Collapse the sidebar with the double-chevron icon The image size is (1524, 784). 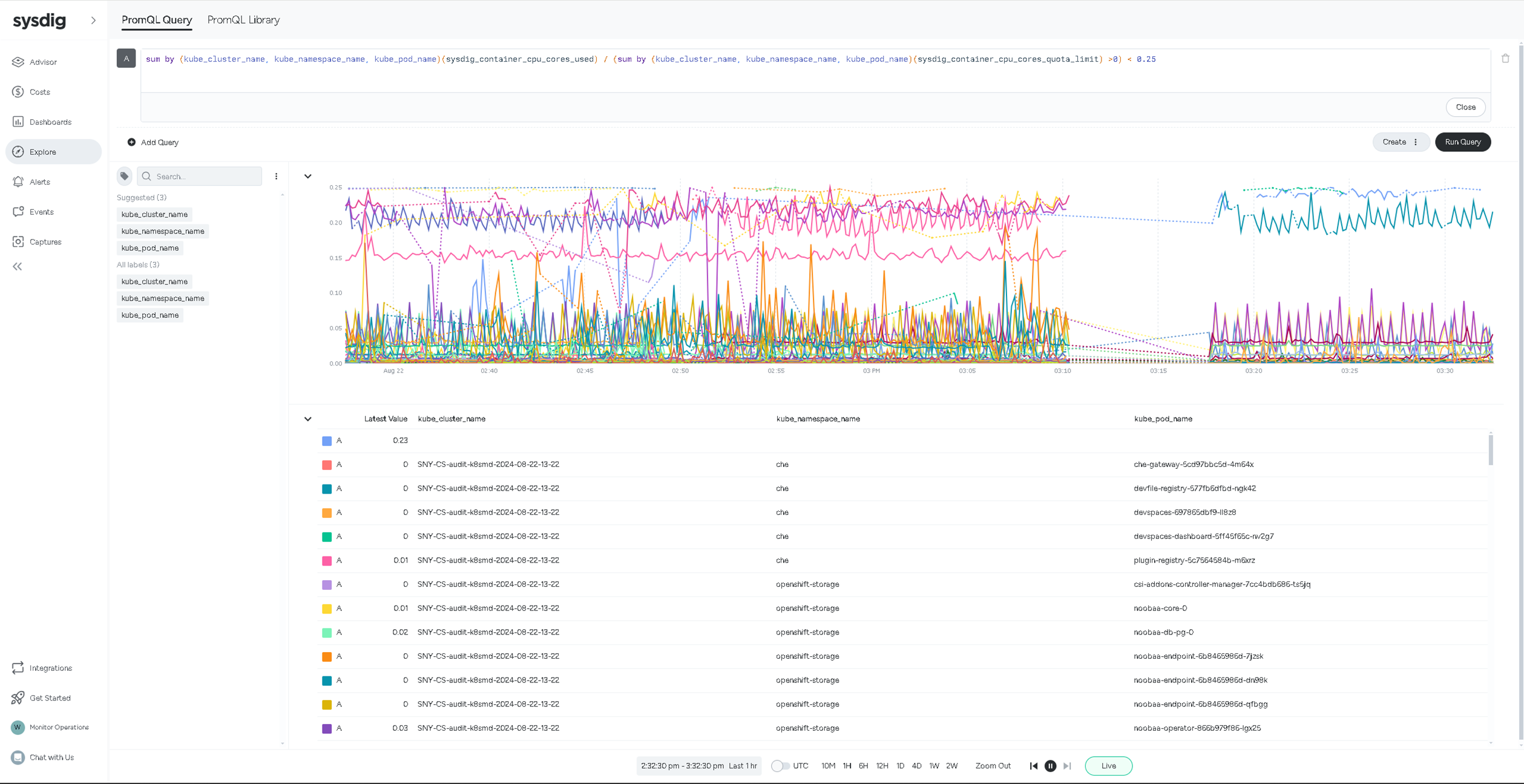click(x=18, y=266)
